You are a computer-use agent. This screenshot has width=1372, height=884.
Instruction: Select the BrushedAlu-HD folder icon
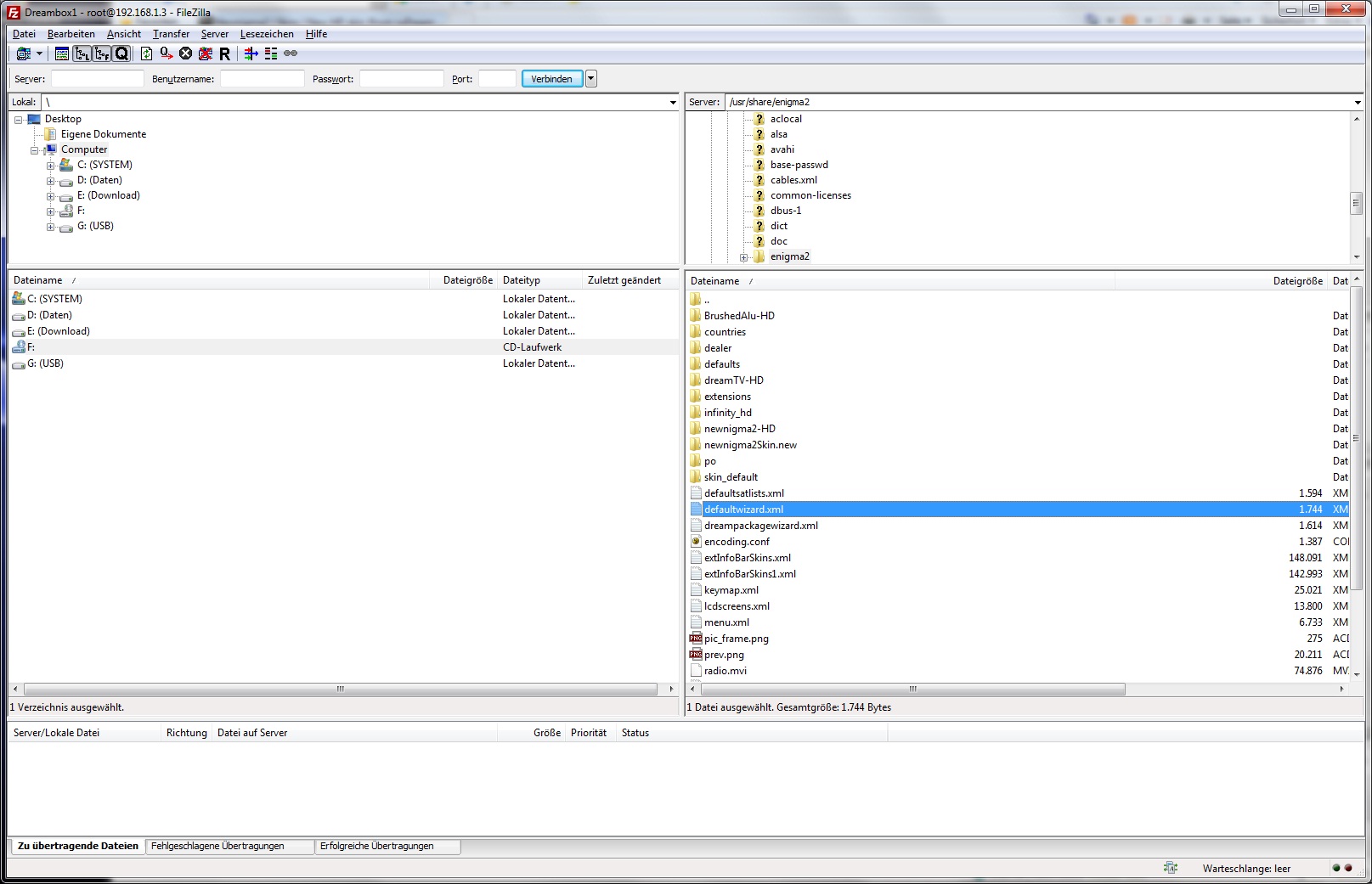[696, 315]
